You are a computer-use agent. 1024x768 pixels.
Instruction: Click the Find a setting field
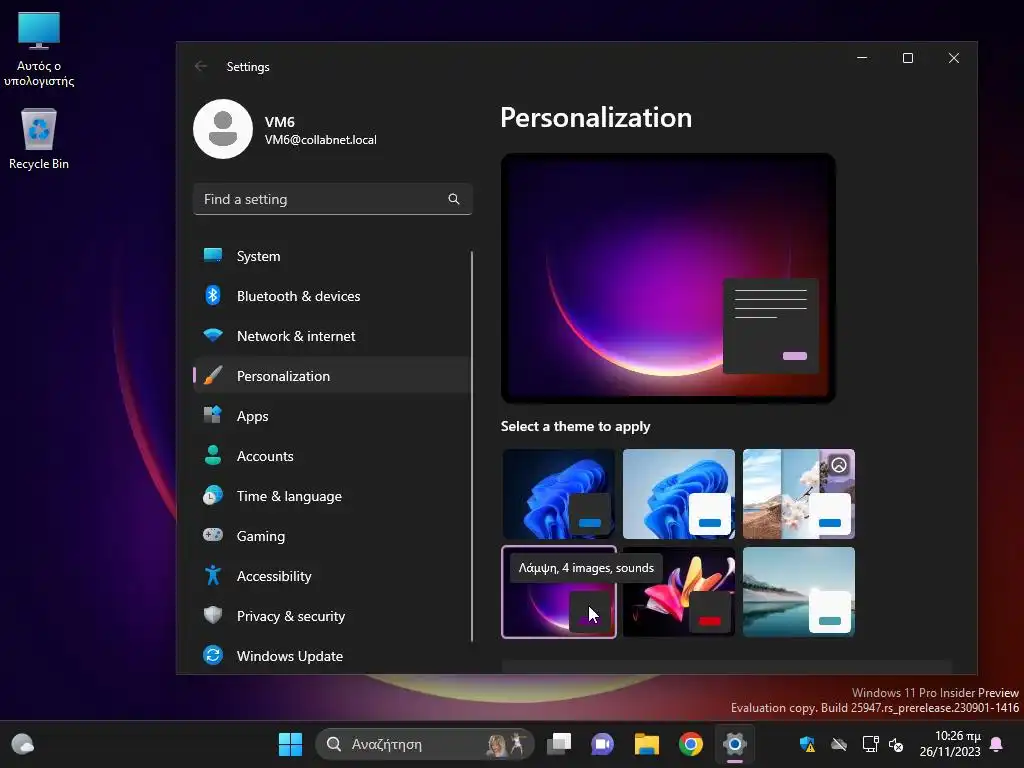pyautogui.click(x=332, y=199)
